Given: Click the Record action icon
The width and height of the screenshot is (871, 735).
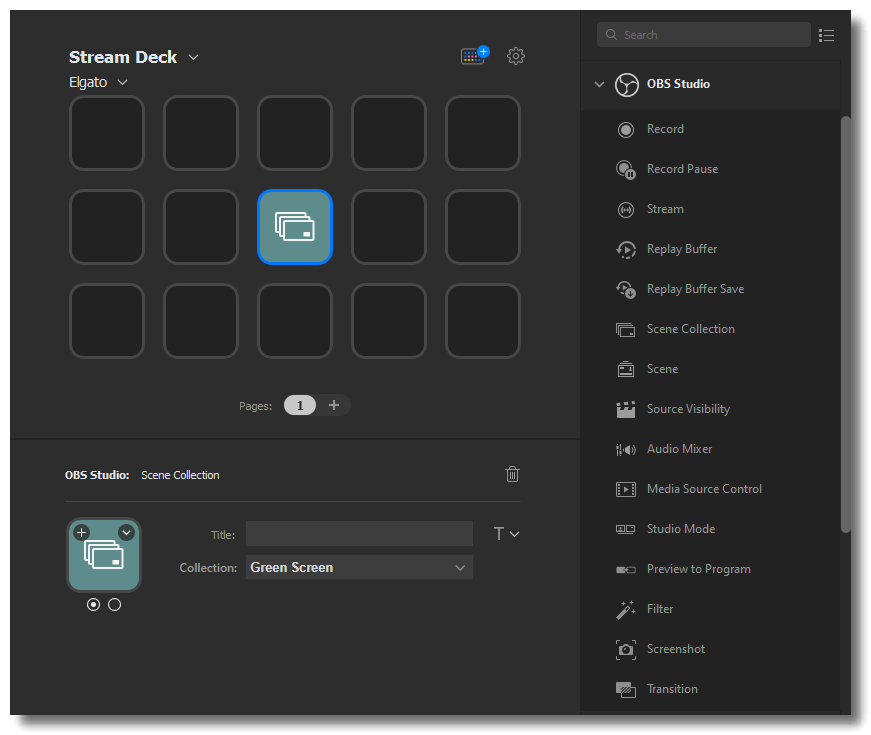Looking at the screenshot, I should tap(625, 129).
